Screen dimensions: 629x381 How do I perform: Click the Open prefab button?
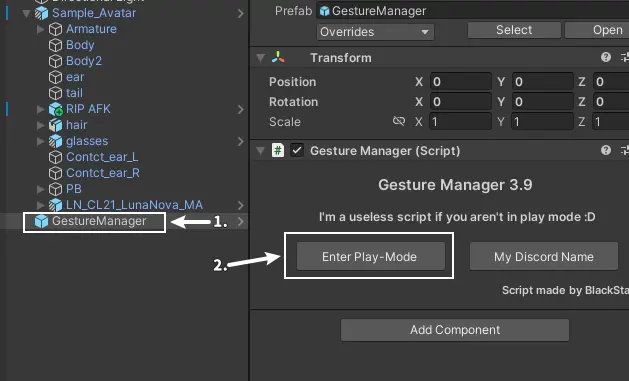click(x=597, y=30)
